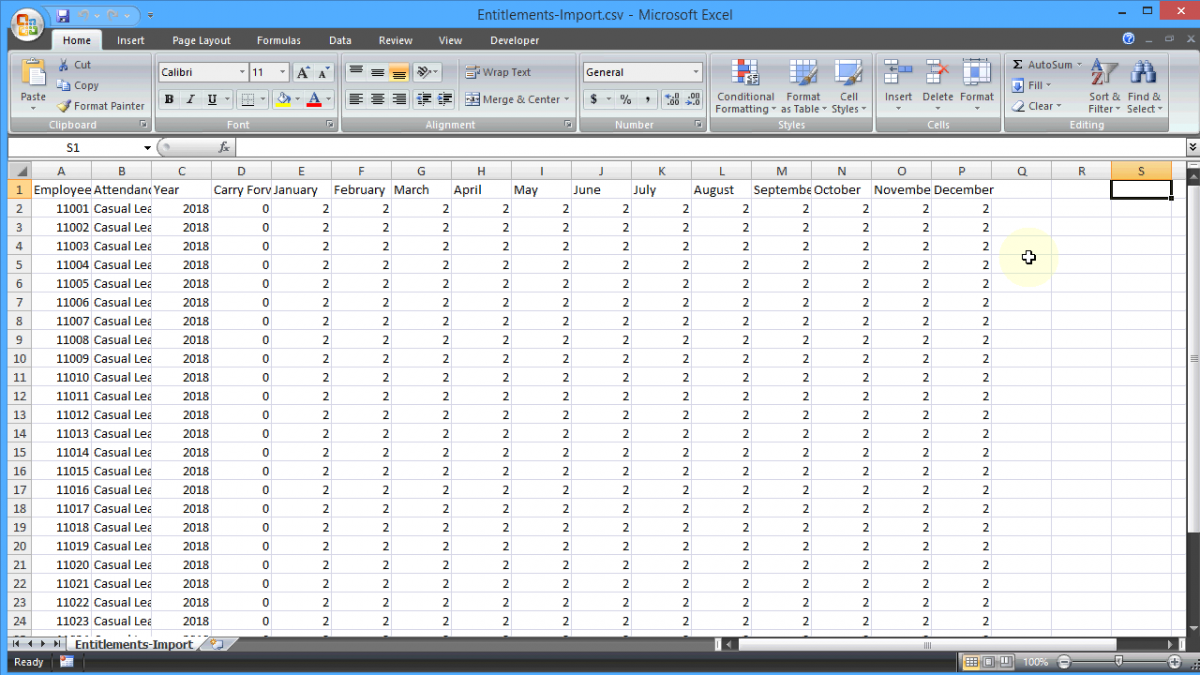1200x675 pixels.
Task: Click the Cell Styles button
Action: [x=849, y=86]
